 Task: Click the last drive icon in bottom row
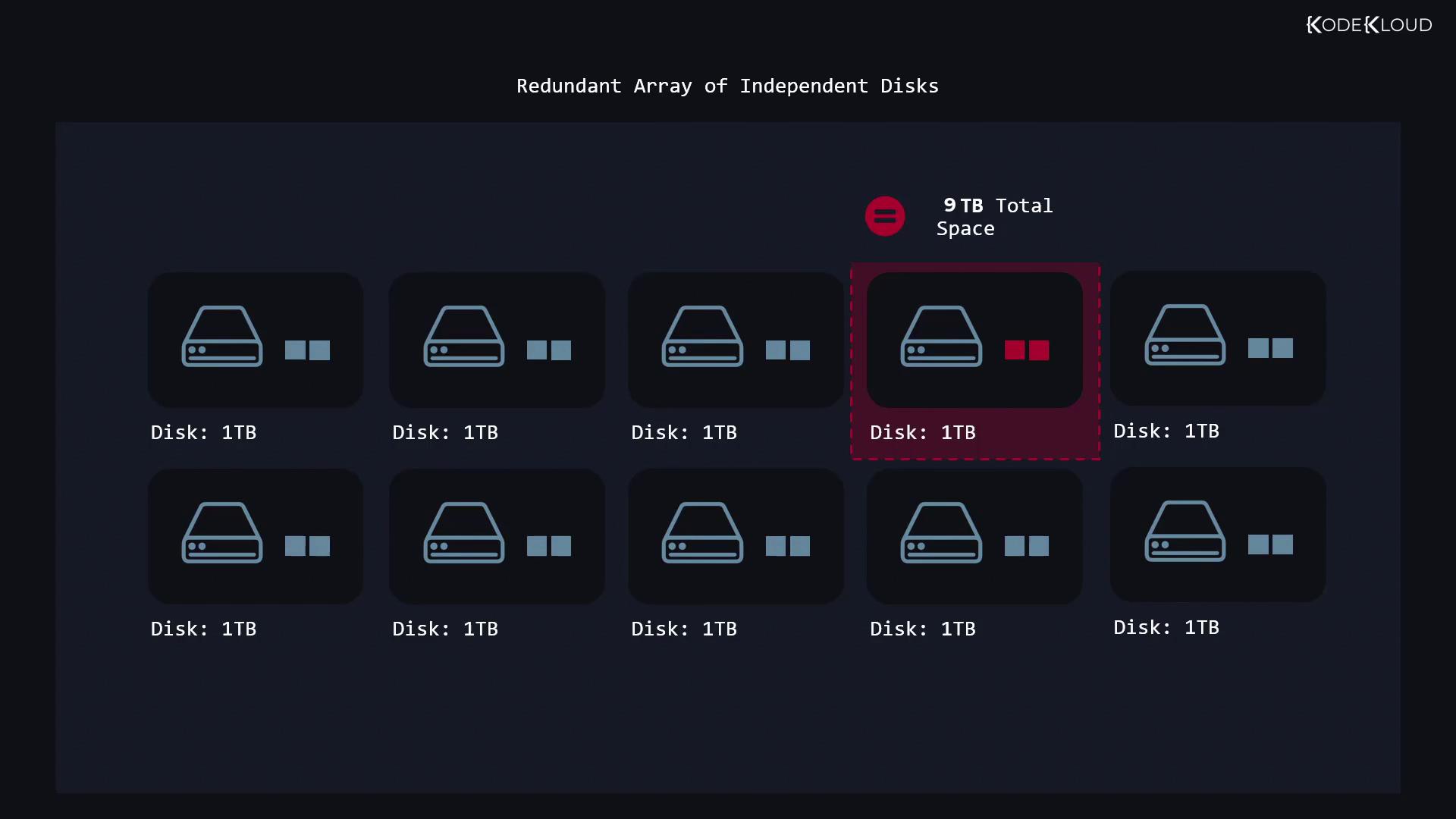coord(1185,531)
